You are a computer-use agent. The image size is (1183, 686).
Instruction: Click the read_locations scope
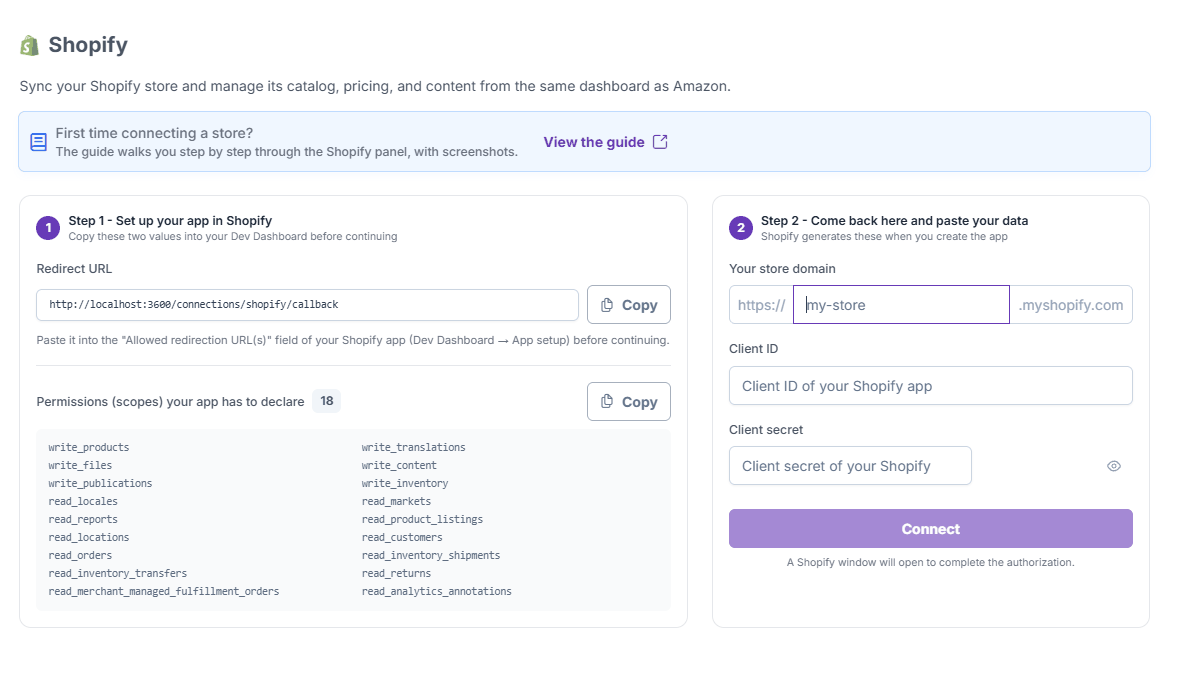(x=89, y=537)
